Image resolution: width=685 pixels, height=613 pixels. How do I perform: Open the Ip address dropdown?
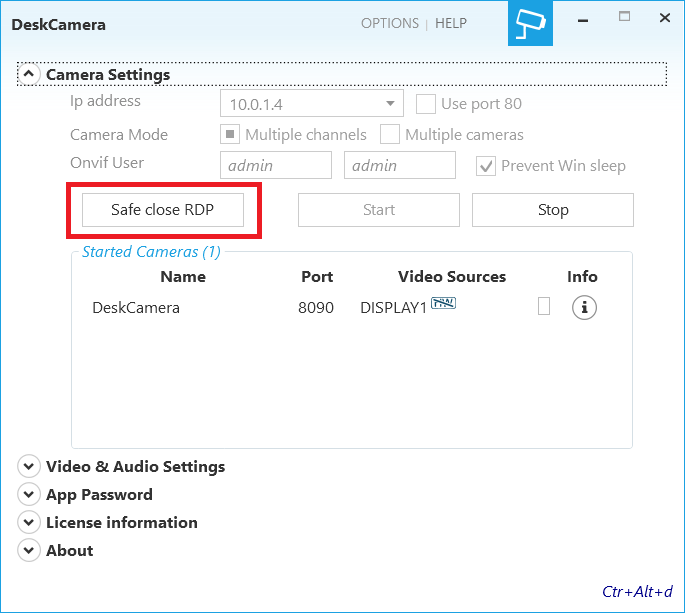click(390, 104)
